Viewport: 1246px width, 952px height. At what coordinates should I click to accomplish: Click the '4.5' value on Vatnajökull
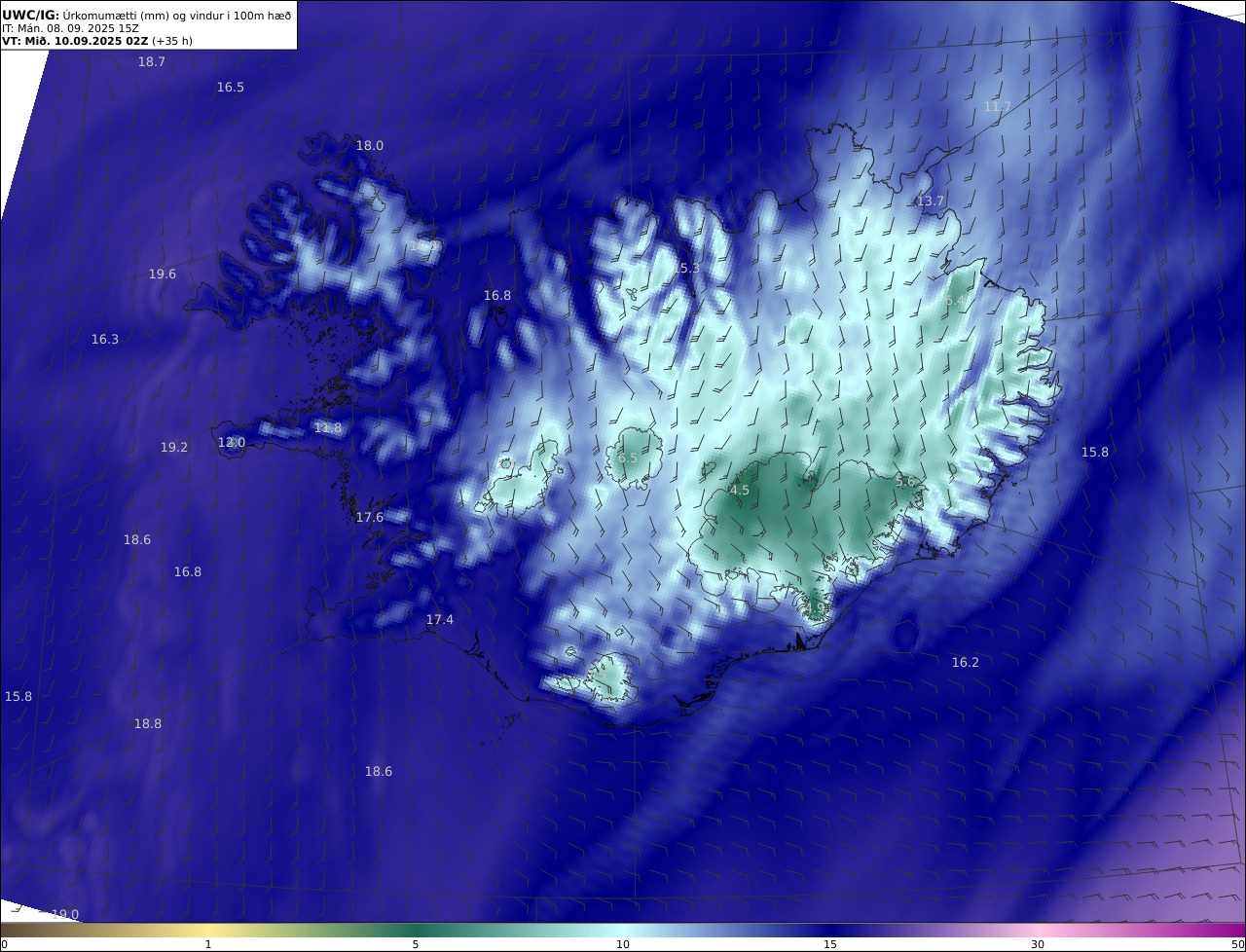[740, 490]
